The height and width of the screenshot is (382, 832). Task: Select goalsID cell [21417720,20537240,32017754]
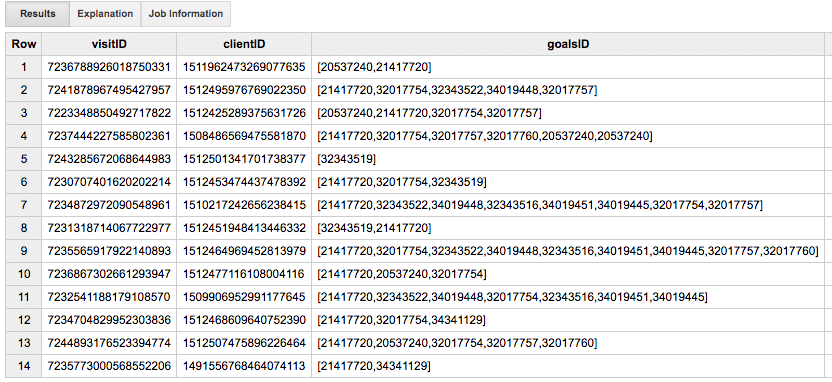point(568,274)
